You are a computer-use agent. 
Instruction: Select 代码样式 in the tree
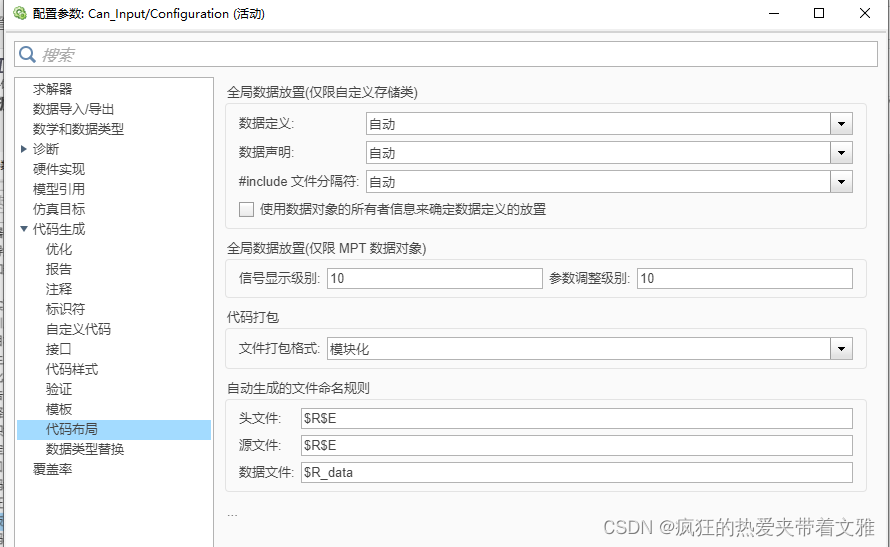pyautogui.click(x=72, y=369)
